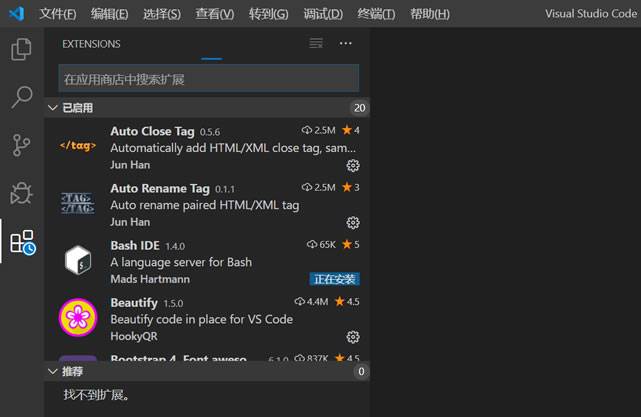Click the Beautify extension flower thumbnail
This screenshot has height=417, width=641.
point(78,318)
